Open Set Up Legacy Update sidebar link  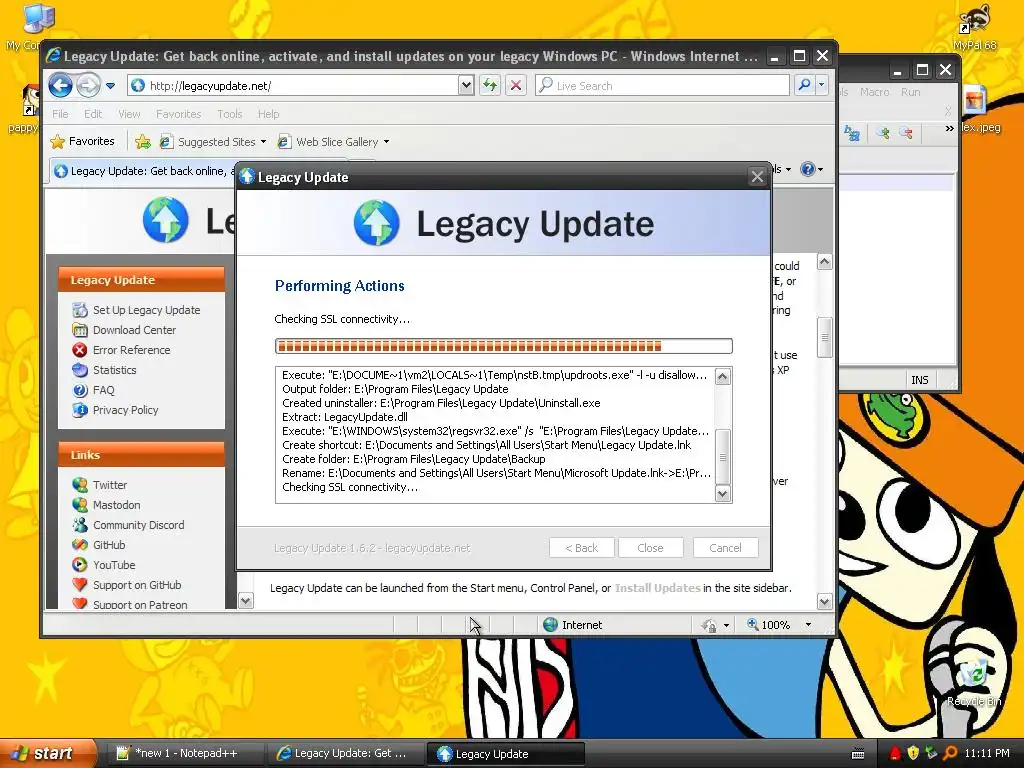coord(146,310)
